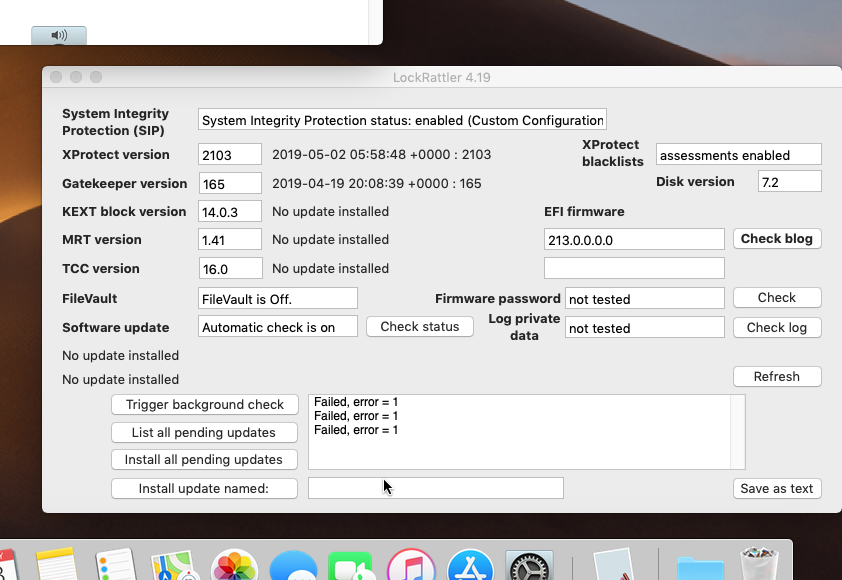Trigger a background check
Image resolution: width=842 pixels, height=580 pixels.
(x=205, y=404)
